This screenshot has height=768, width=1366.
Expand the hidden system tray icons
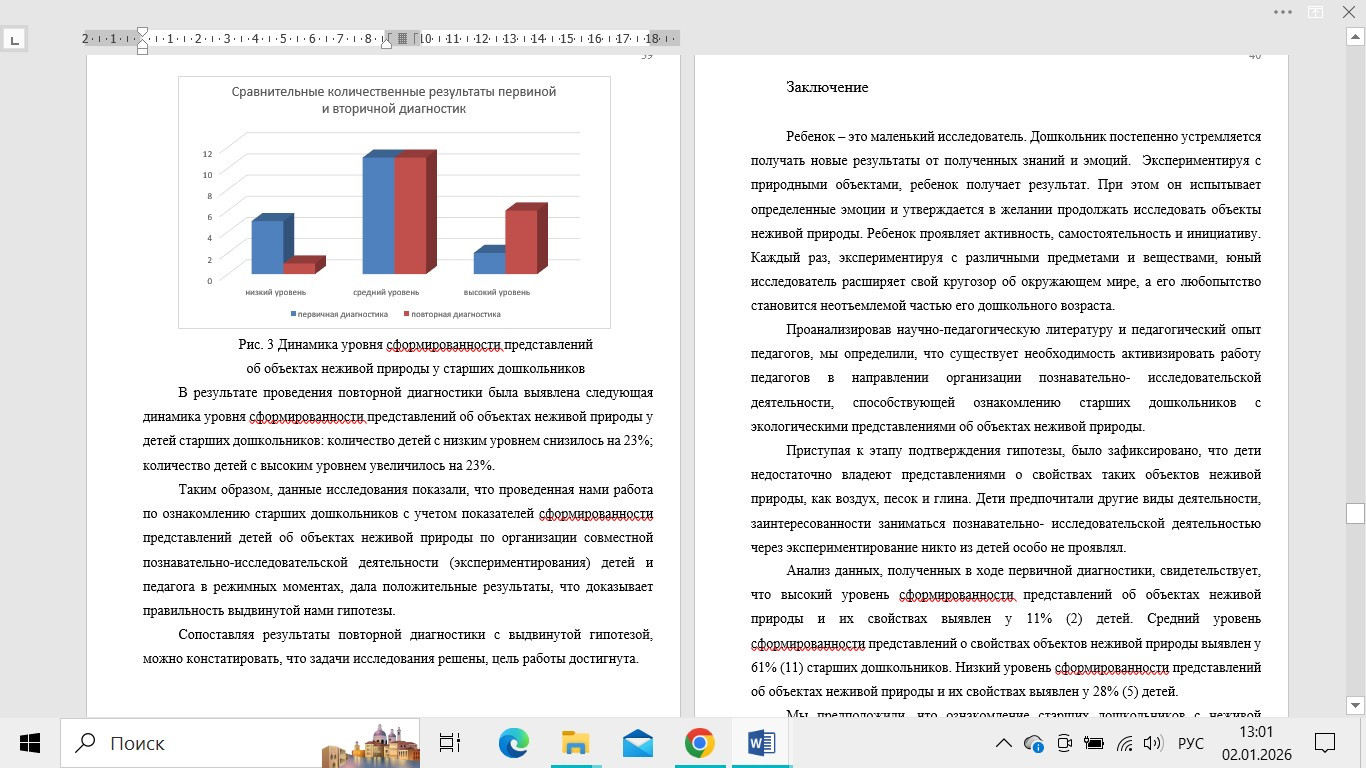click(x=1003, y=743)
